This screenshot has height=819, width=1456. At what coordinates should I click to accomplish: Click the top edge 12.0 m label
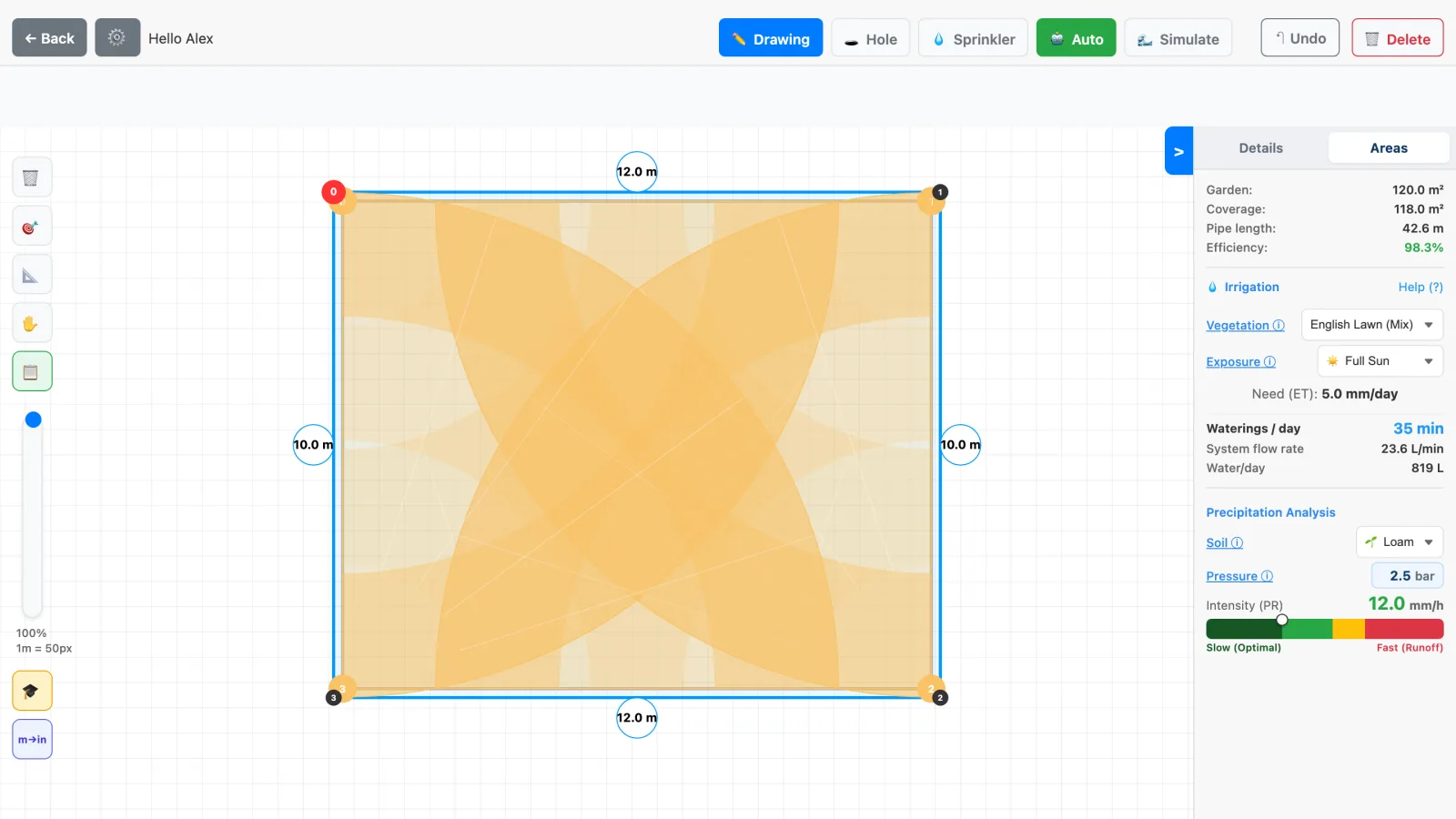click(637, 172)
